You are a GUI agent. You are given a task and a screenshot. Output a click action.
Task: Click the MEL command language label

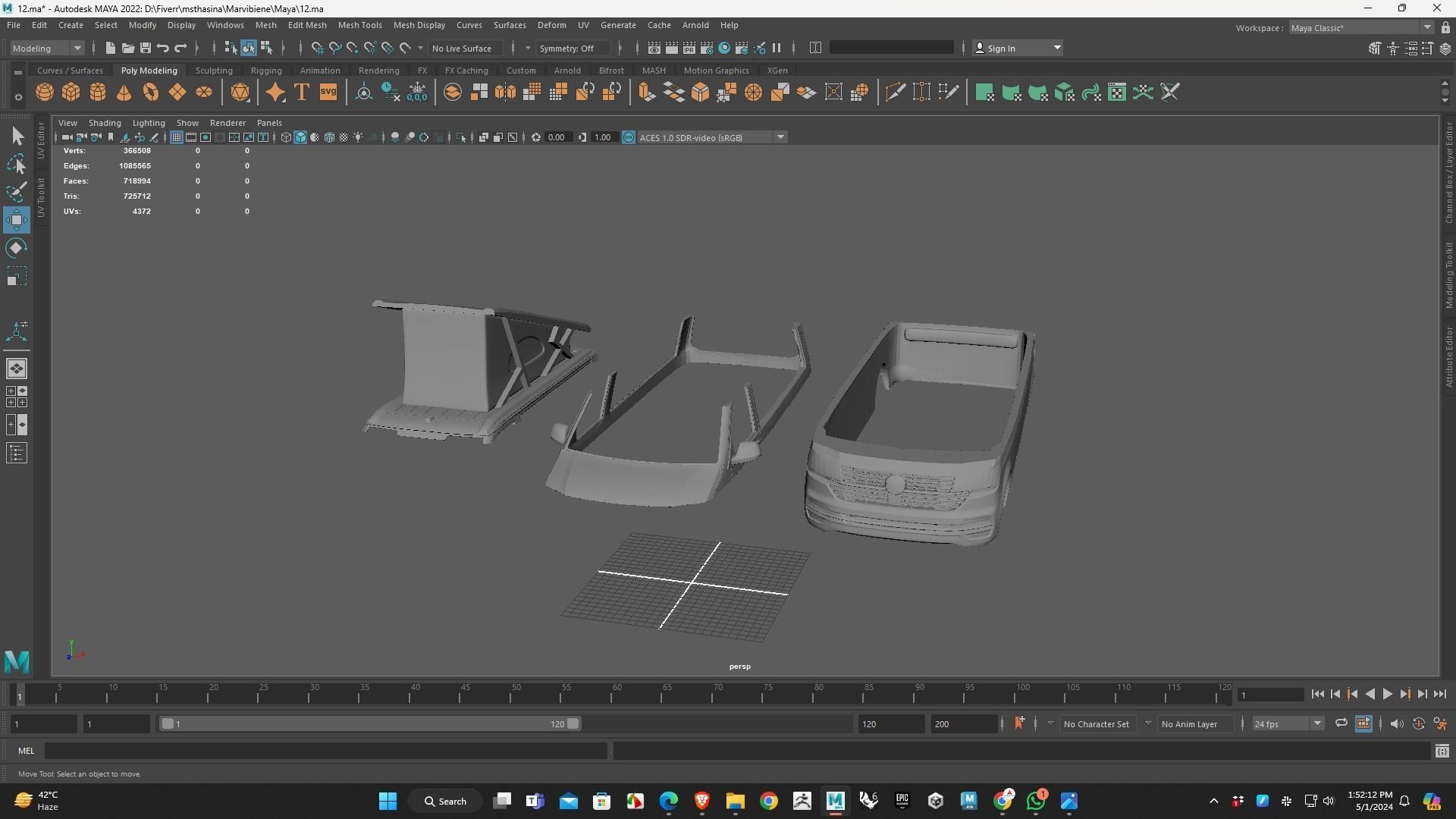[26, 751]
